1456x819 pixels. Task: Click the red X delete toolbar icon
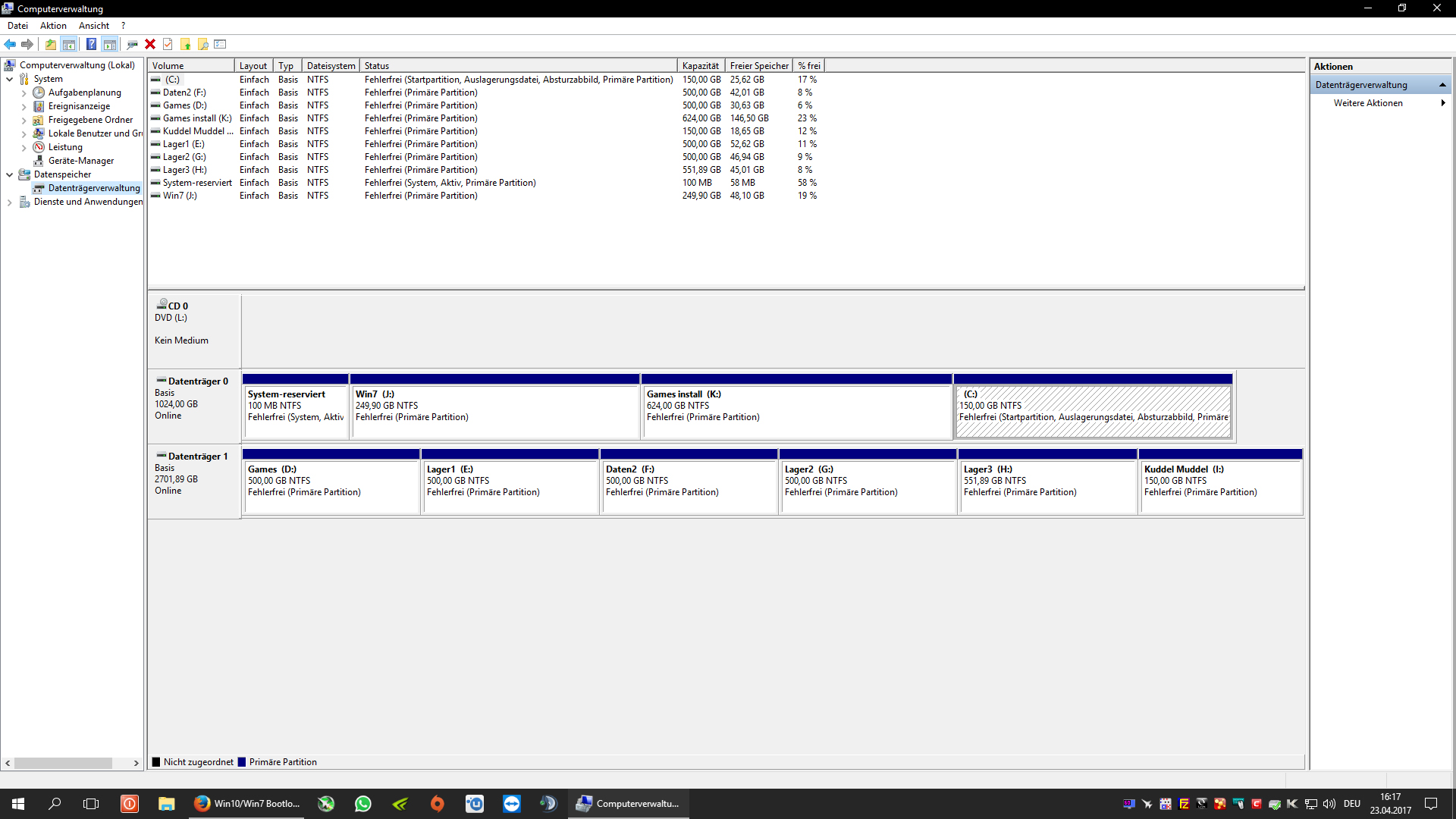point(150,44)
